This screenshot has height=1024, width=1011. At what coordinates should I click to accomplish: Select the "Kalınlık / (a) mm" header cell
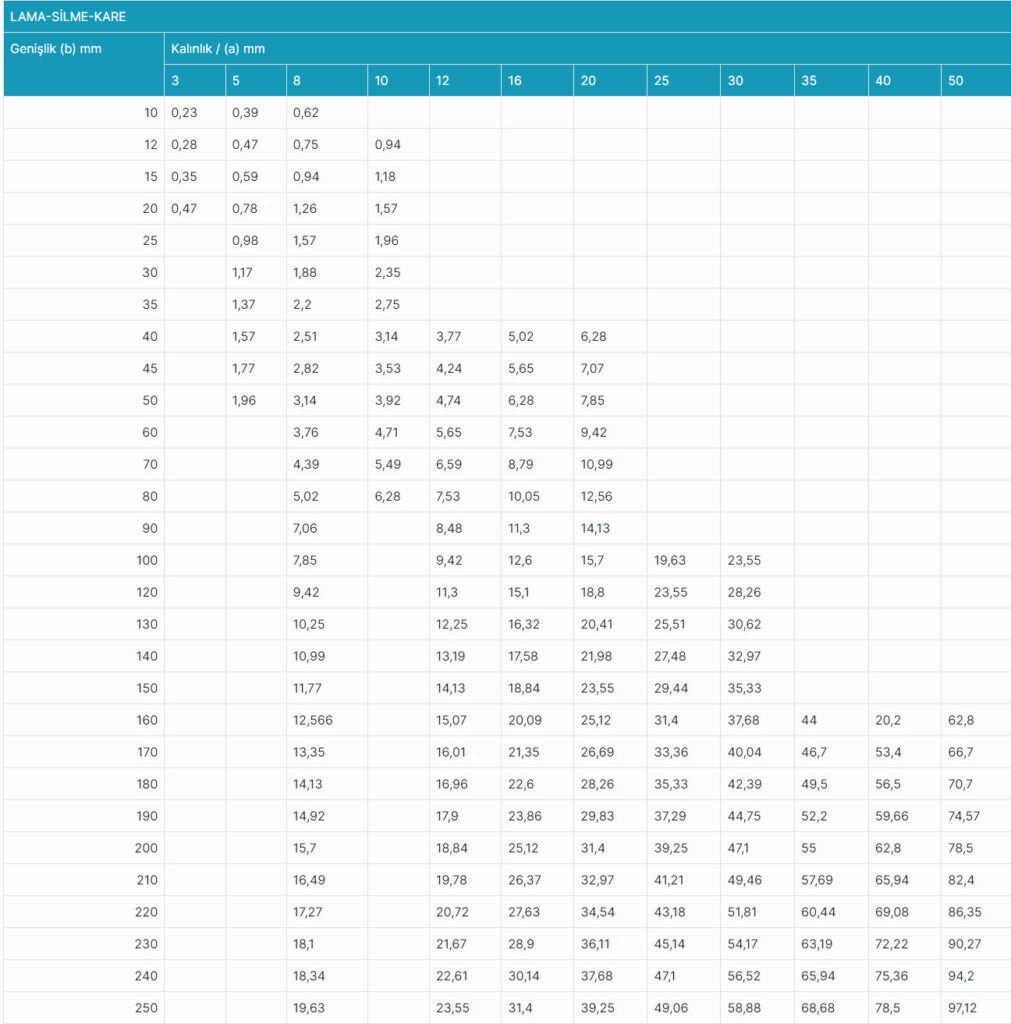218,48
